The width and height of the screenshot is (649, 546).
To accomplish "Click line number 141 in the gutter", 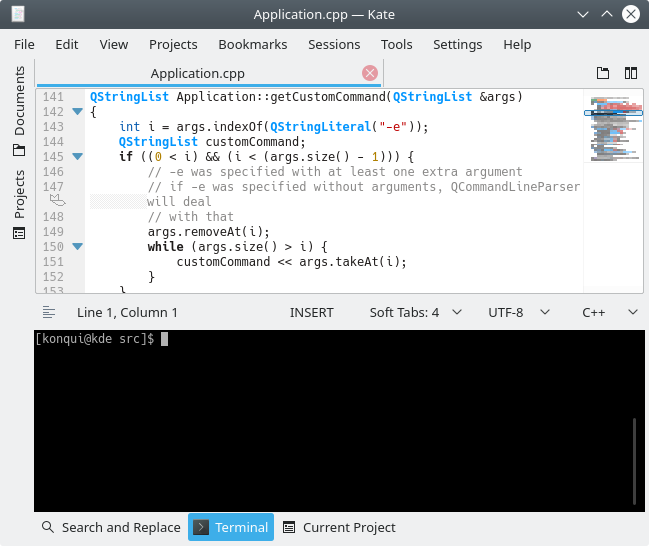I will click(53, 96).
